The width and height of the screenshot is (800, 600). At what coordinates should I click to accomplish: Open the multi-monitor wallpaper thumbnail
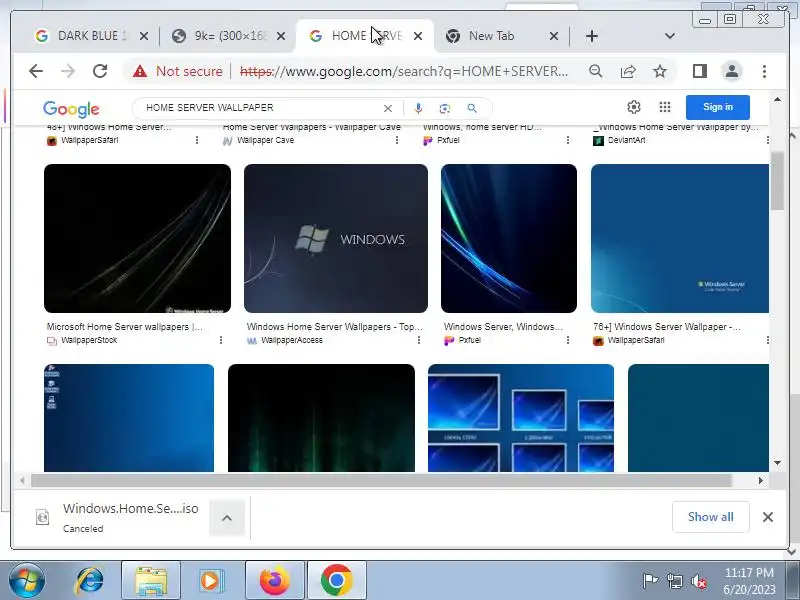click(521, 418)
